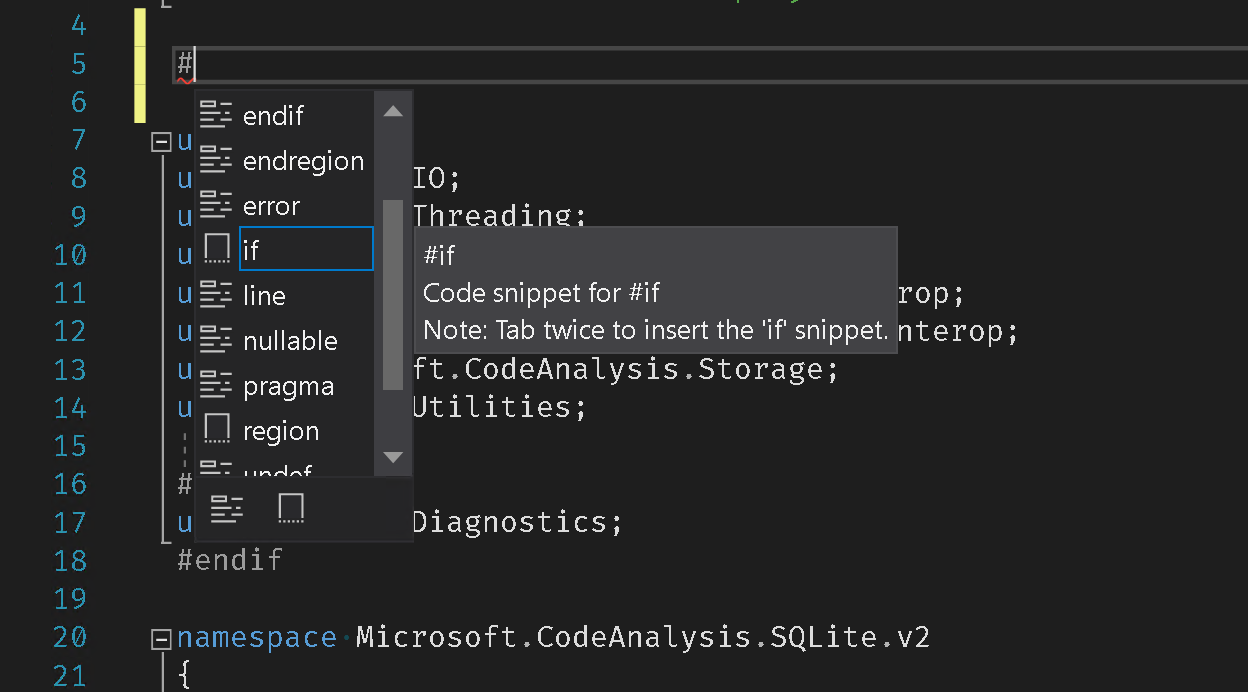
Task: Toggle the keywords filter at the completion list bottom
Action: (x=227, y=508)
